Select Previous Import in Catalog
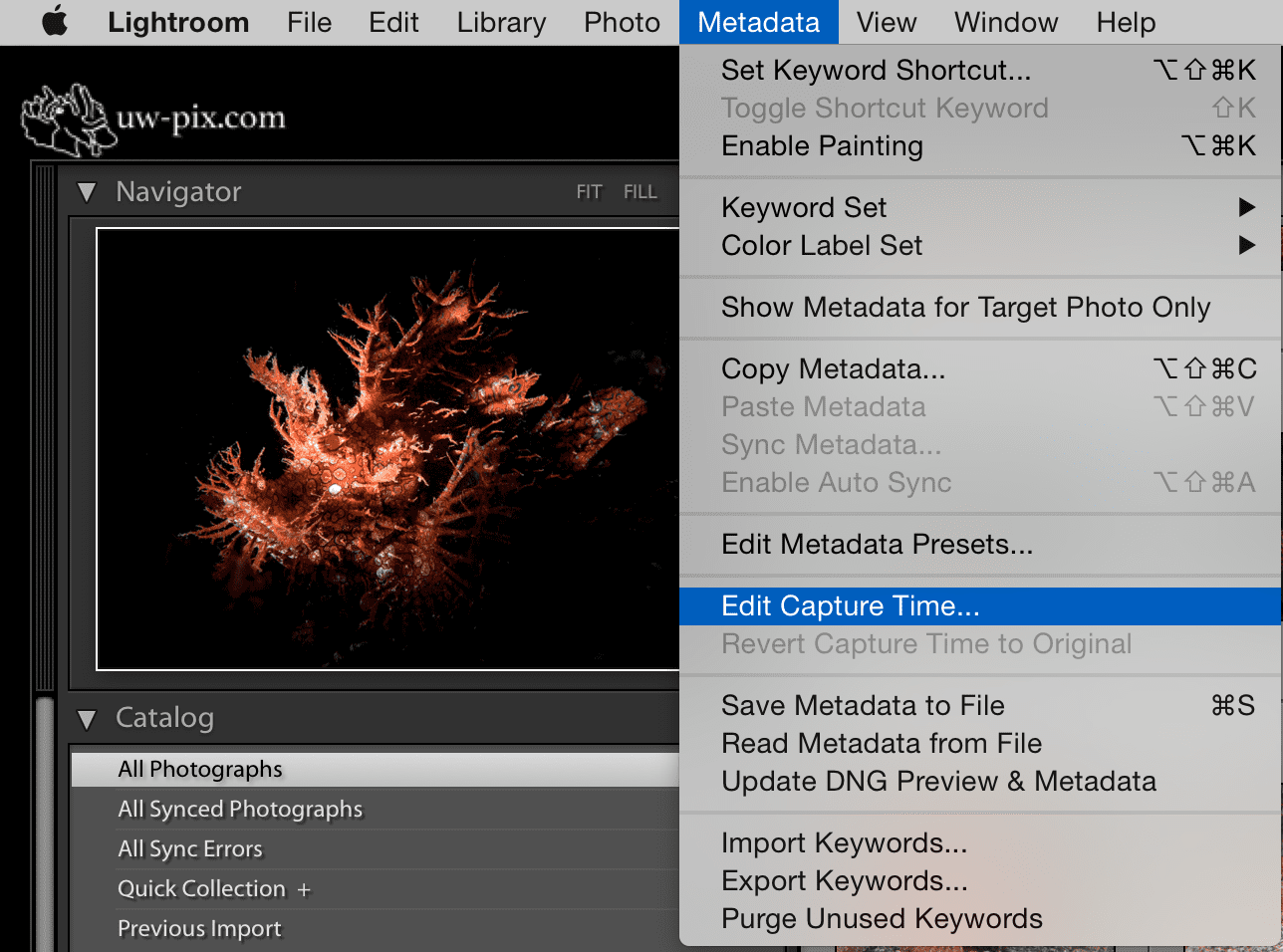The height and width of the screenshot is (952, 1283). pos(376,928)
